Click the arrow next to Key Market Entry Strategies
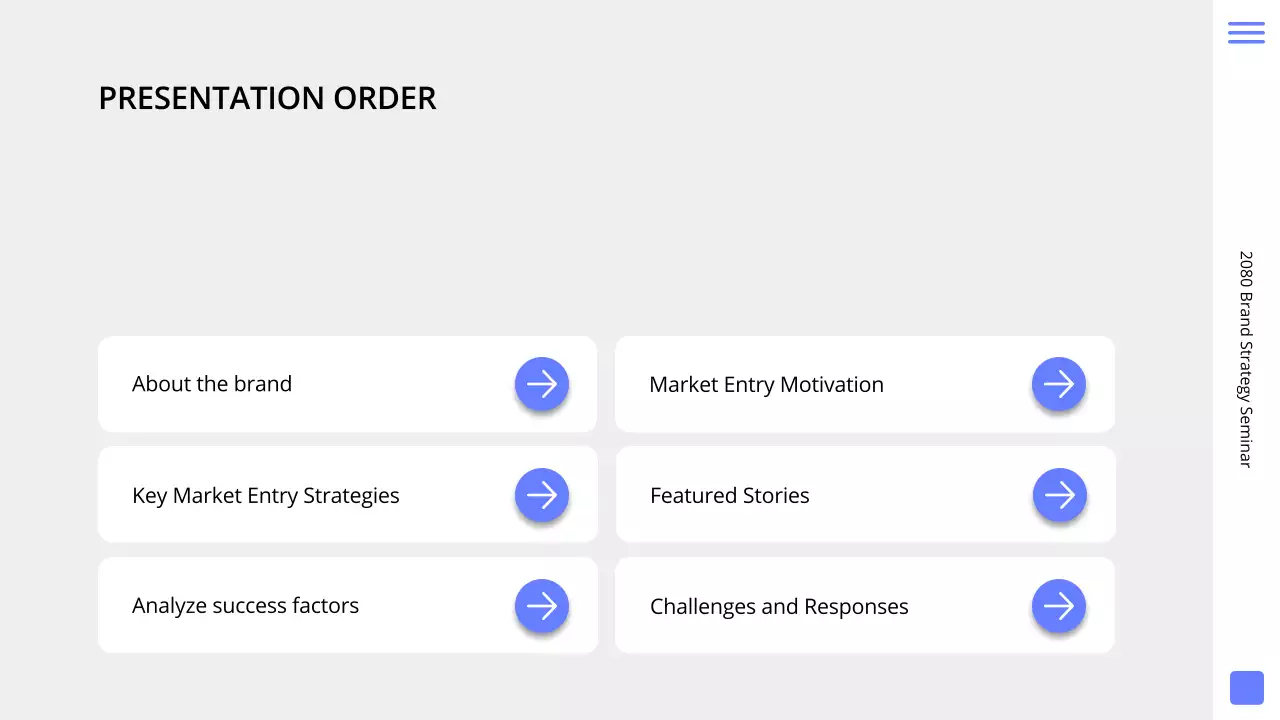The image size is (1280, 720). (x=542, y=495)
